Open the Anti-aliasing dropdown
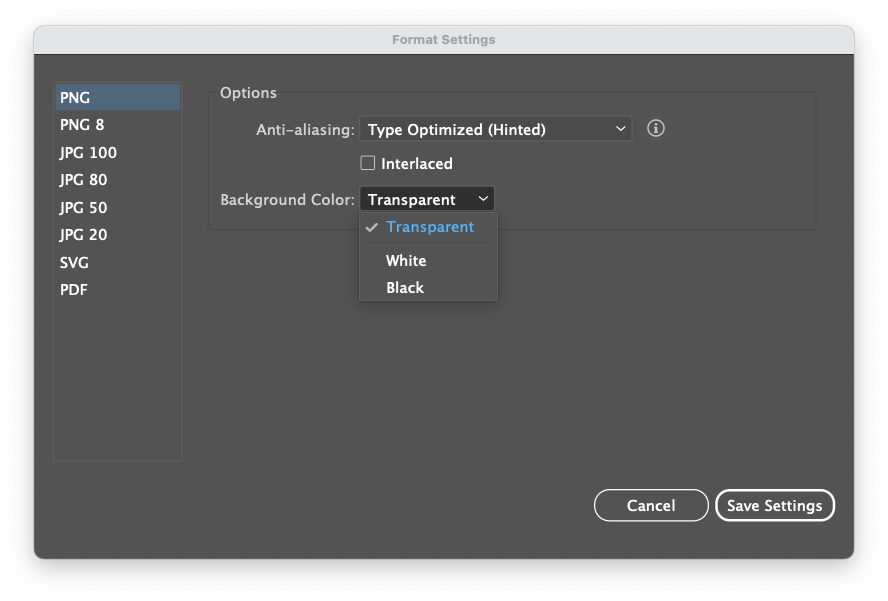Screen dimensions: 888x601 pos(495,128)
